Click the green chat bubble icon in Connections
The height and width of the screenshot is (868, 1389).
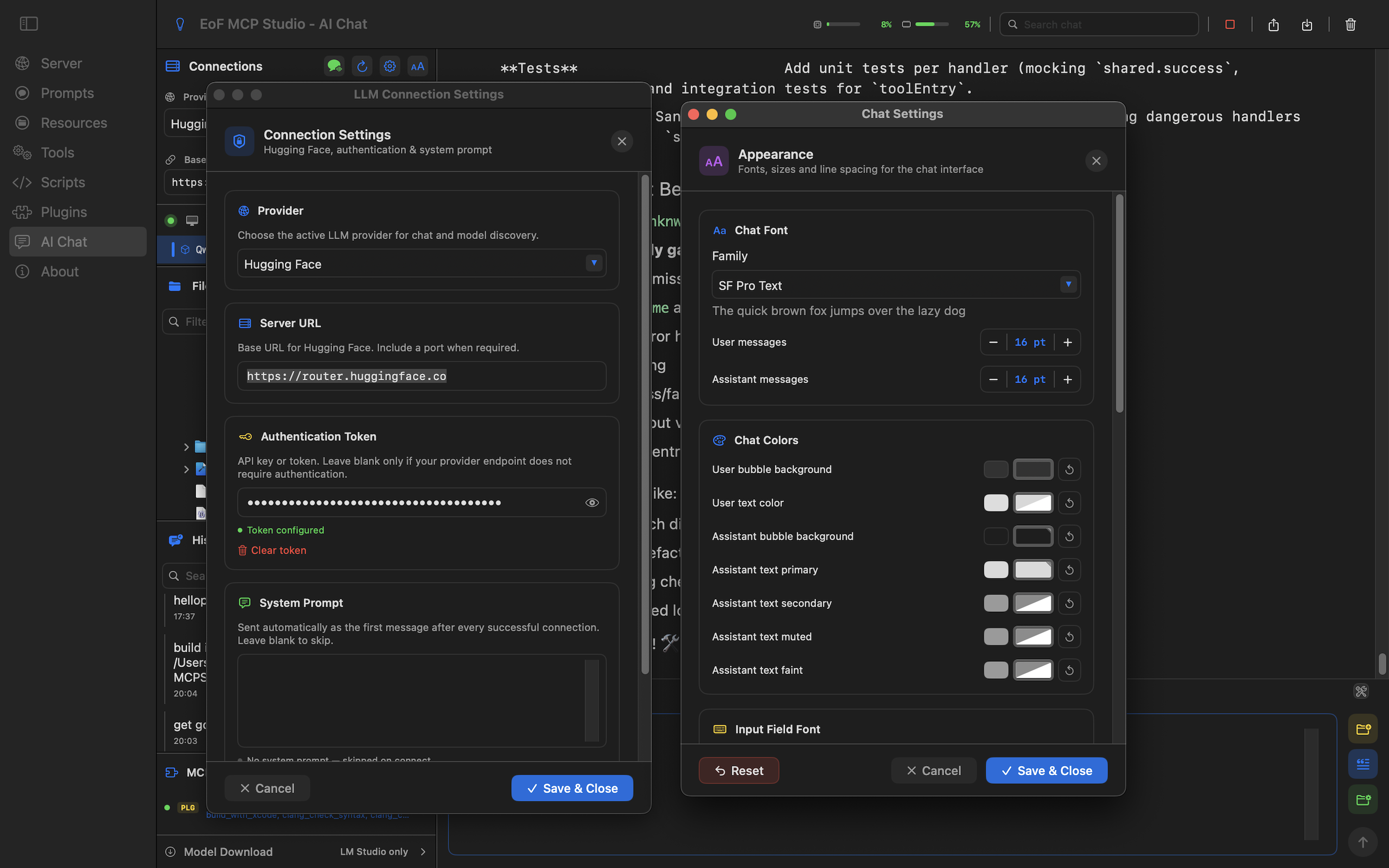[x=334, y=66]
